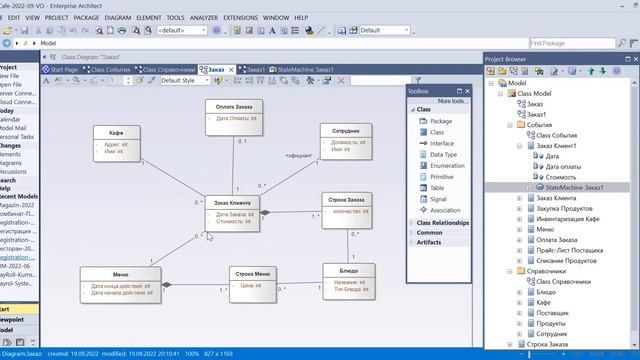This screenshot has height=360, width=640.
Task: Expand the Меню tree node
Action: [519, 229]
